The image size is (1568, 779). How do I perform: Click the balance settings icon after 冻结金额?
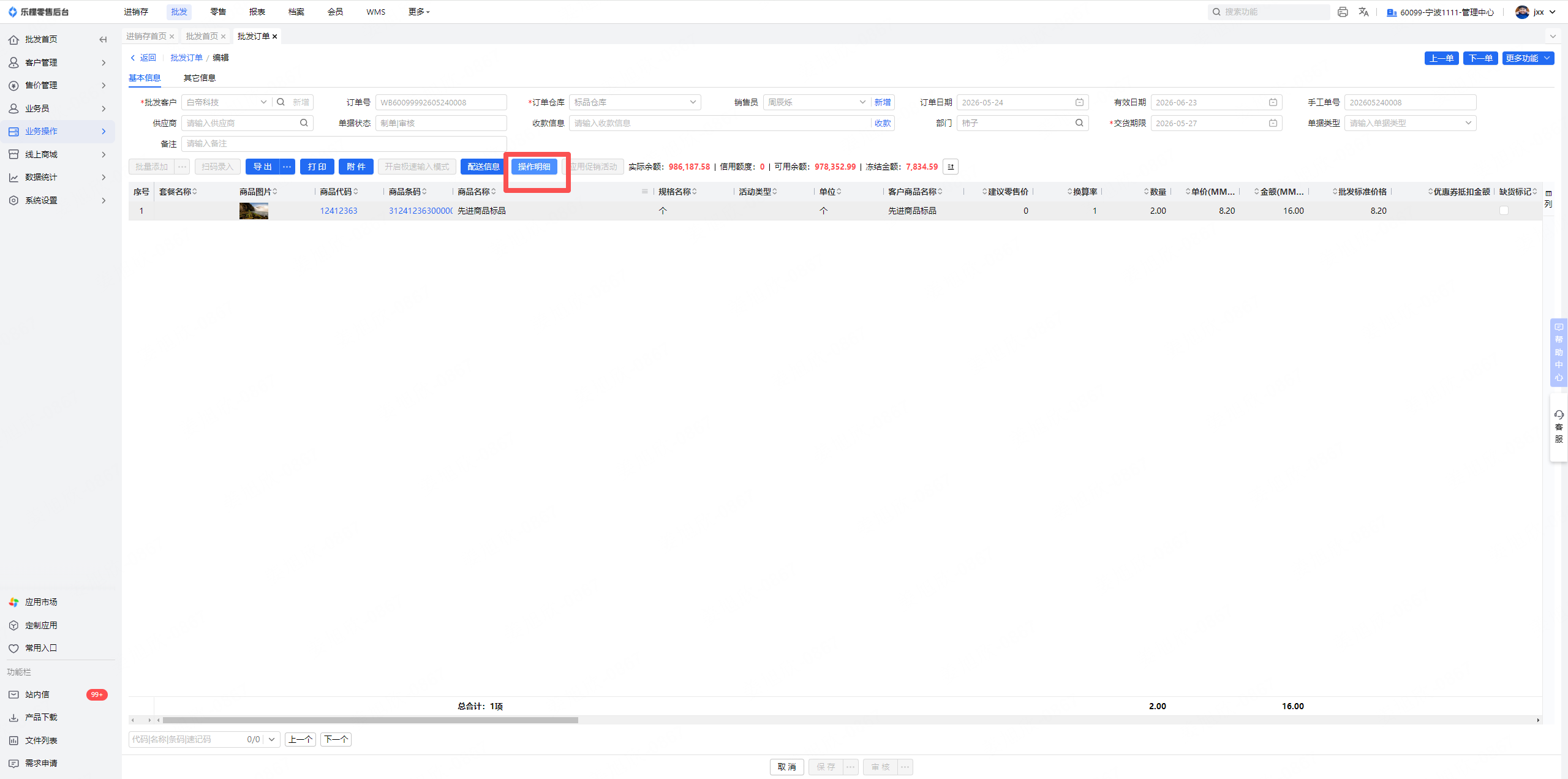tap(951, 167)
